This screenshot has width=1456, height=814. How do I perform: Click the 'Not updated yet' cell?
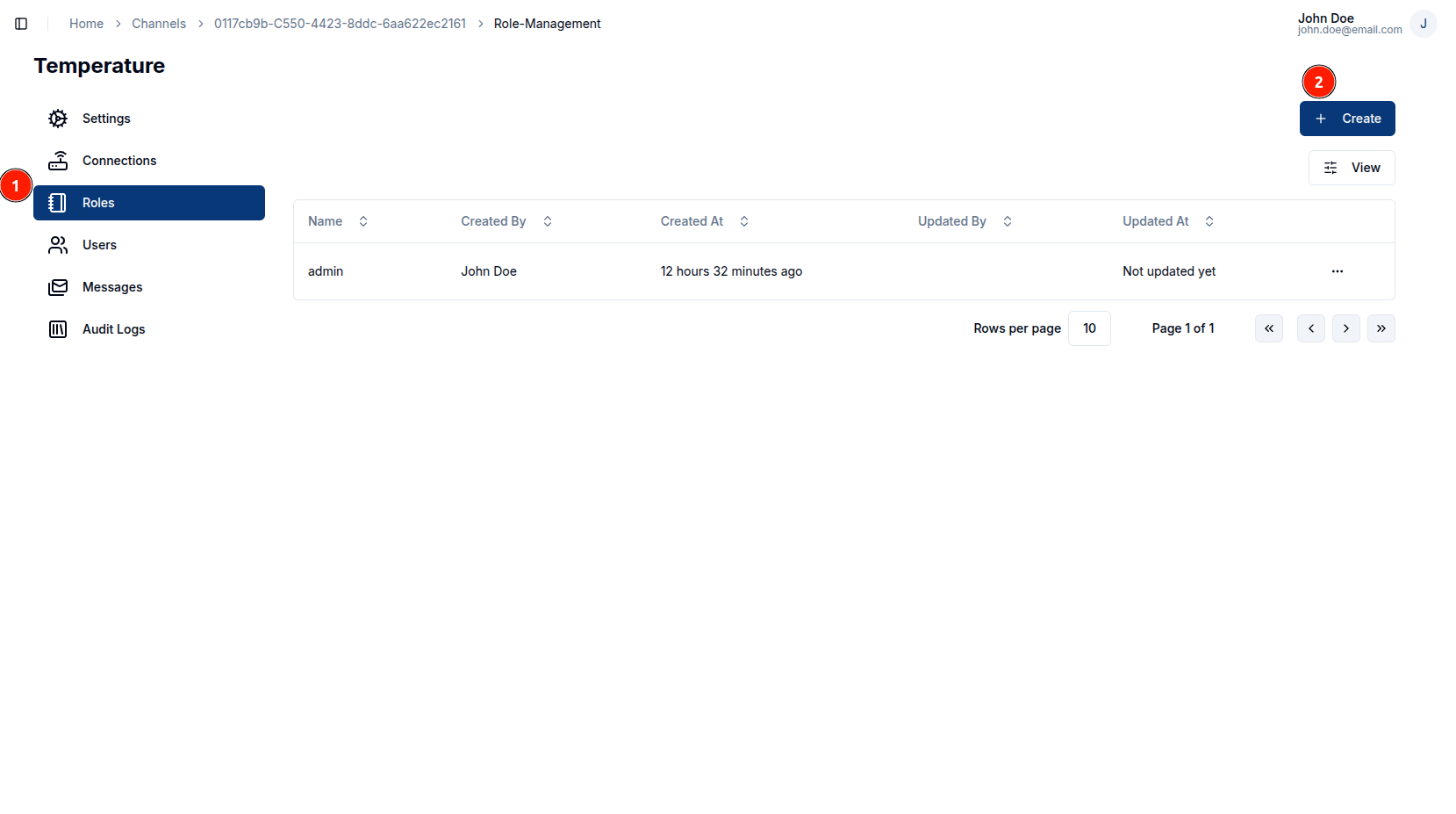[x=1169, y=271]
